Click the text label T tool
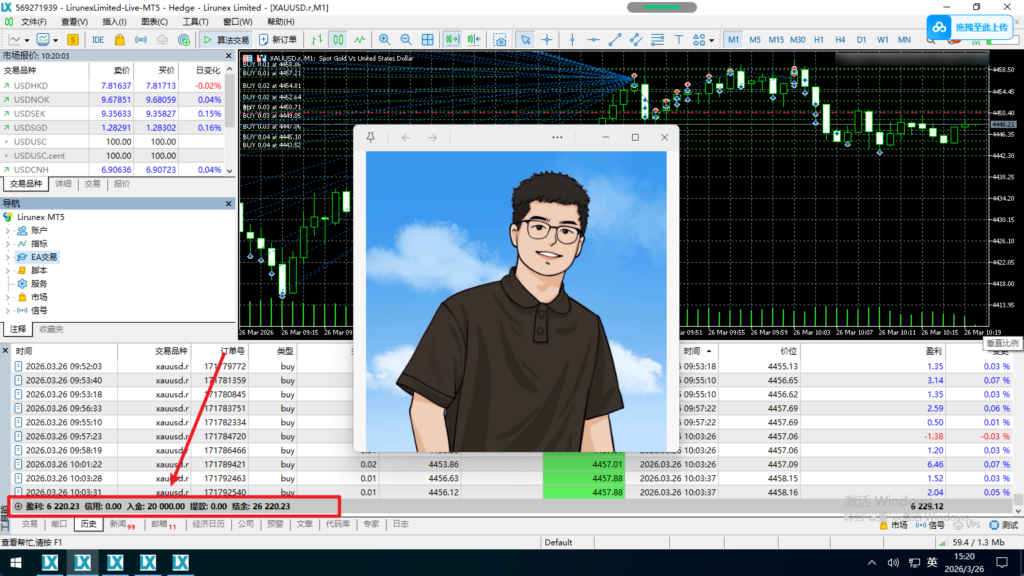This screenshot has height=576, width=1024. 678,40
